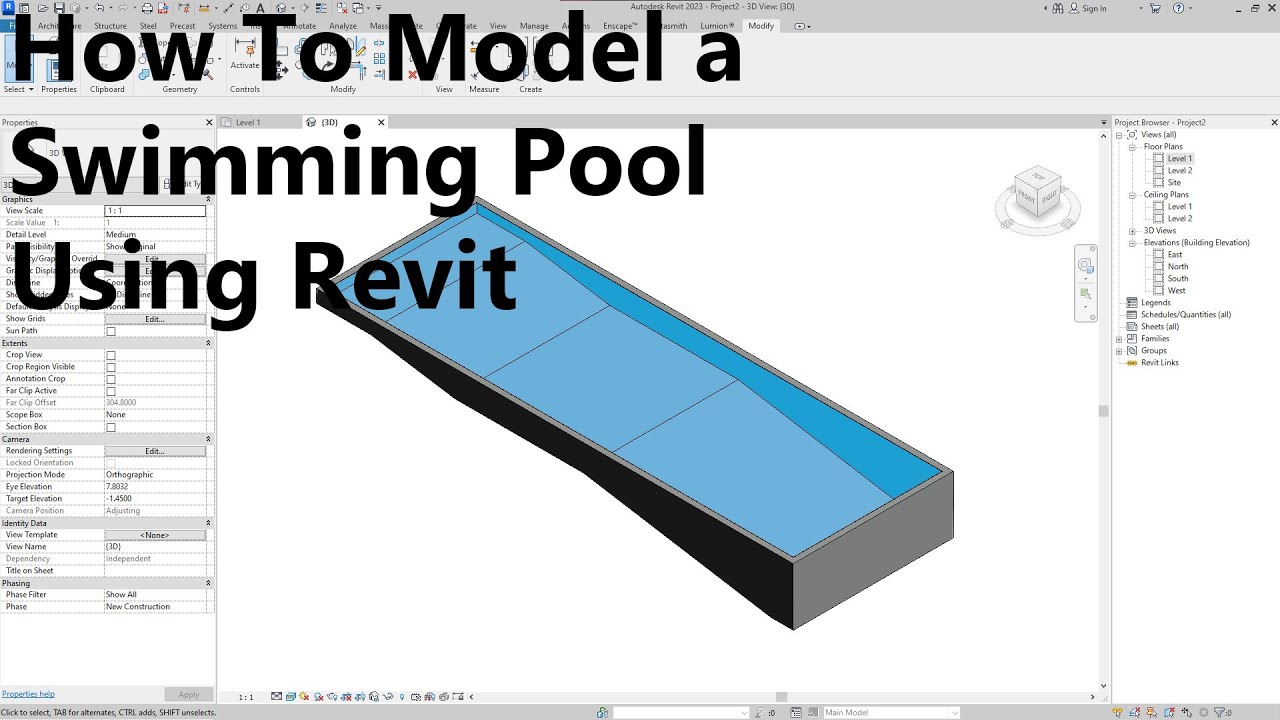Click the Print icon in Quick Access toolbar
The height and width of the screenshot is (720, 1280).
pyautogui.click(x=146, y=8)
